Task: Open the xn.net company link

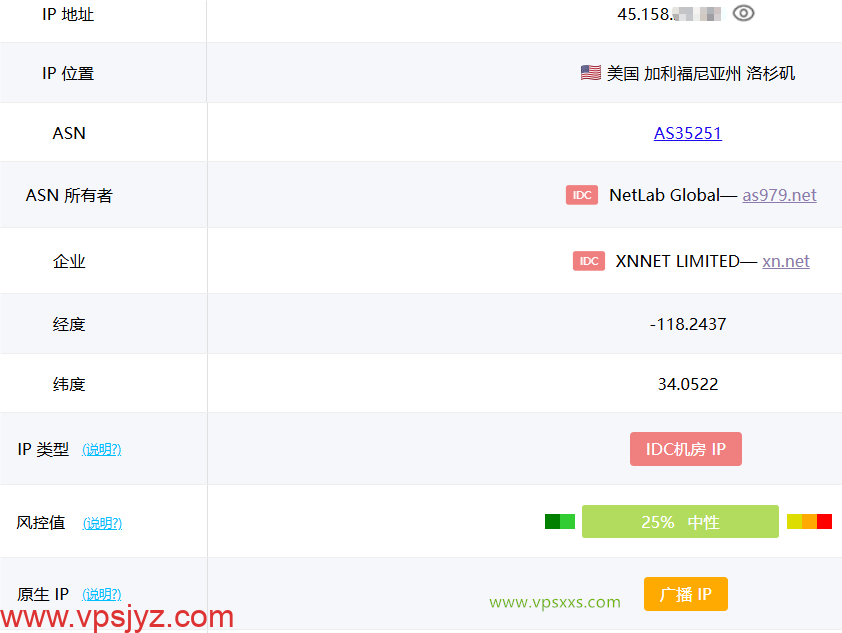Action: (x=786, y=261)
